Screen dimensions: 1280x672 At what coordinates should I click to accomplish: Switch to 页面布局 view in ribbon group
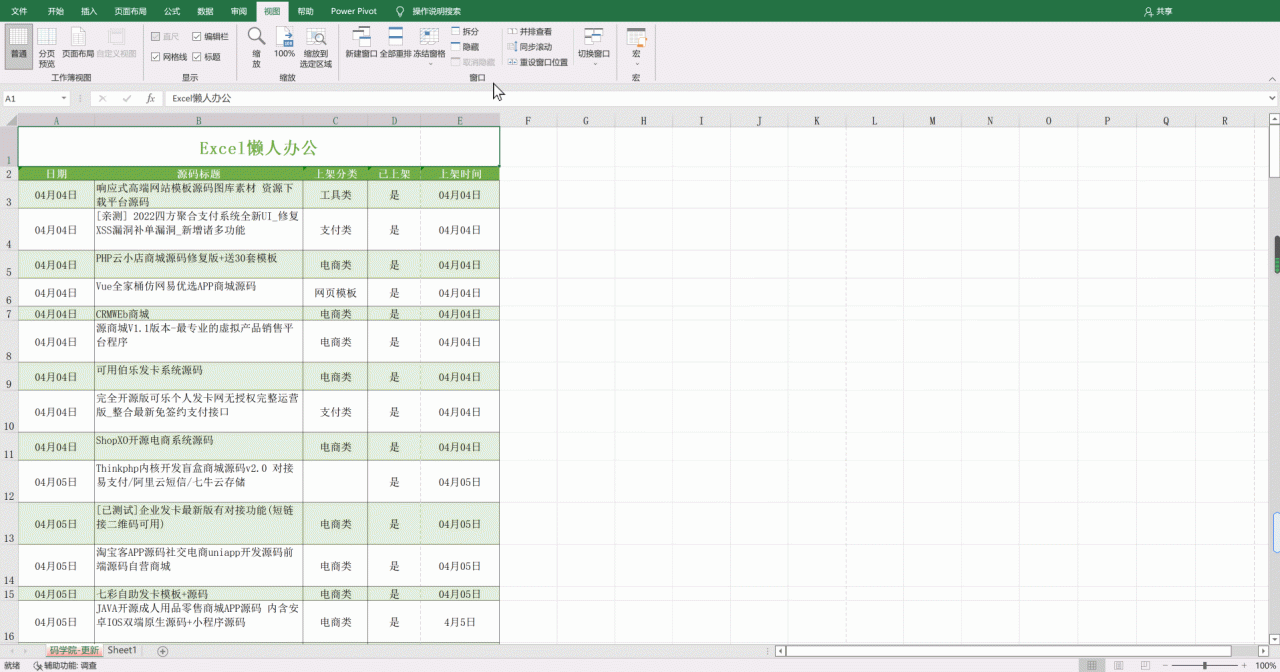(78, 40)
